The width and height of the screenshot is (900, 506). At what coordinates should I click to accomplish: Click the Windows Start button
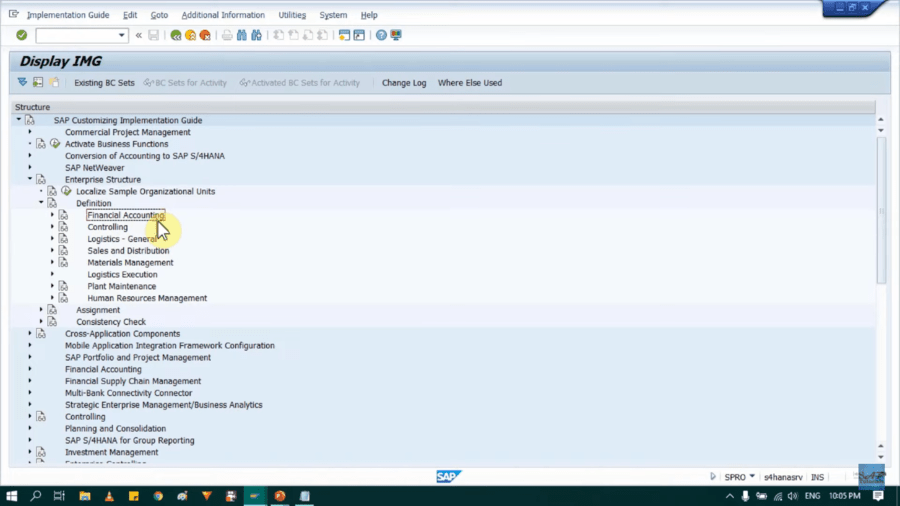pos(11,496)
